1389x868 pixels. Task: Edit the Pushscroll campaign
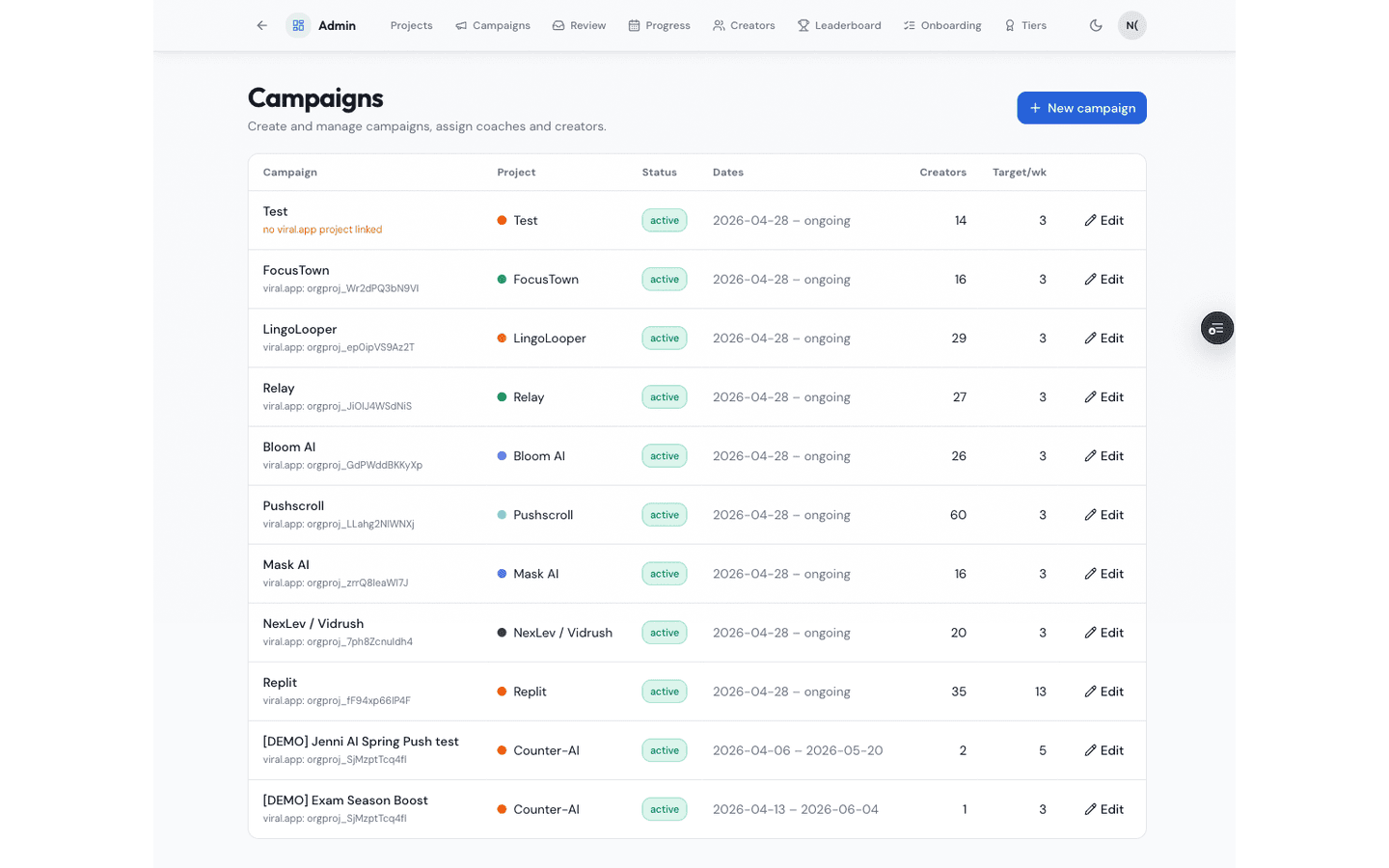click(1103, 515)
